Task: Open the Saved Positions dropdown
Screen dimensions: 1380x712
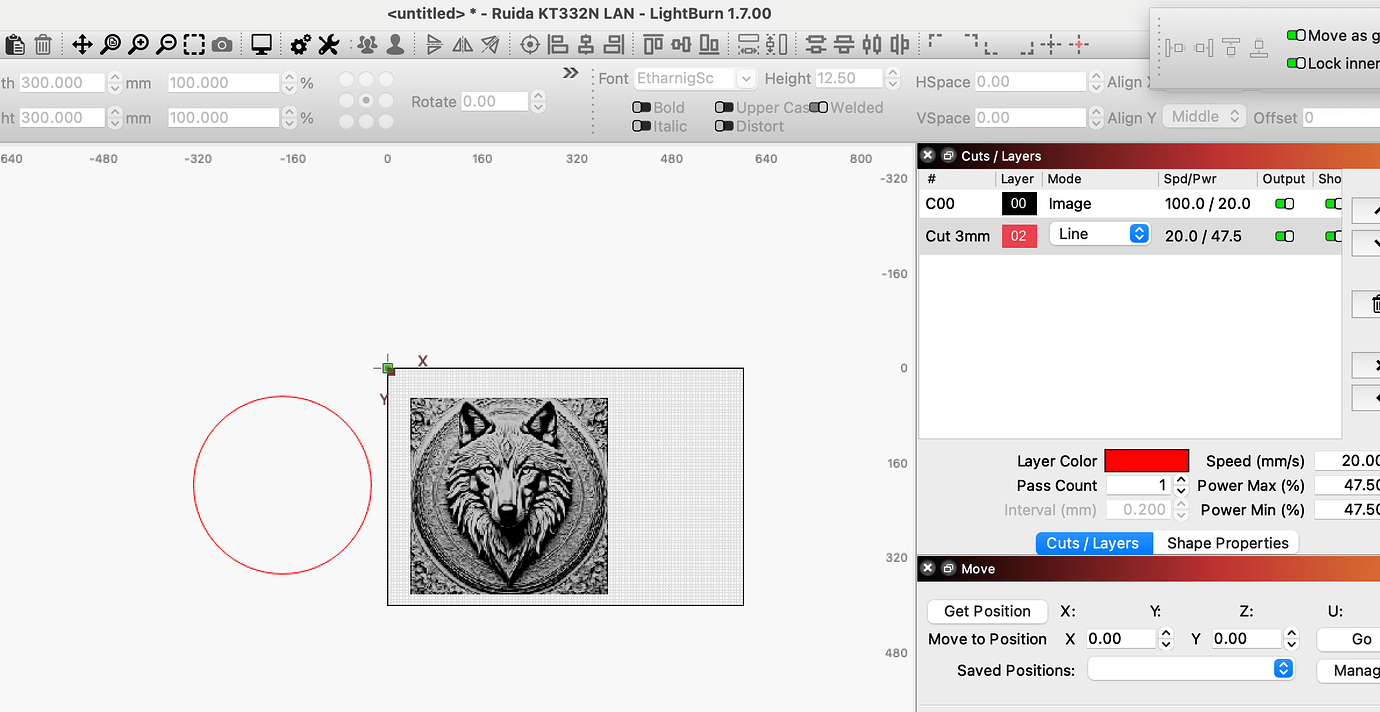Action: pos(1191,669)
